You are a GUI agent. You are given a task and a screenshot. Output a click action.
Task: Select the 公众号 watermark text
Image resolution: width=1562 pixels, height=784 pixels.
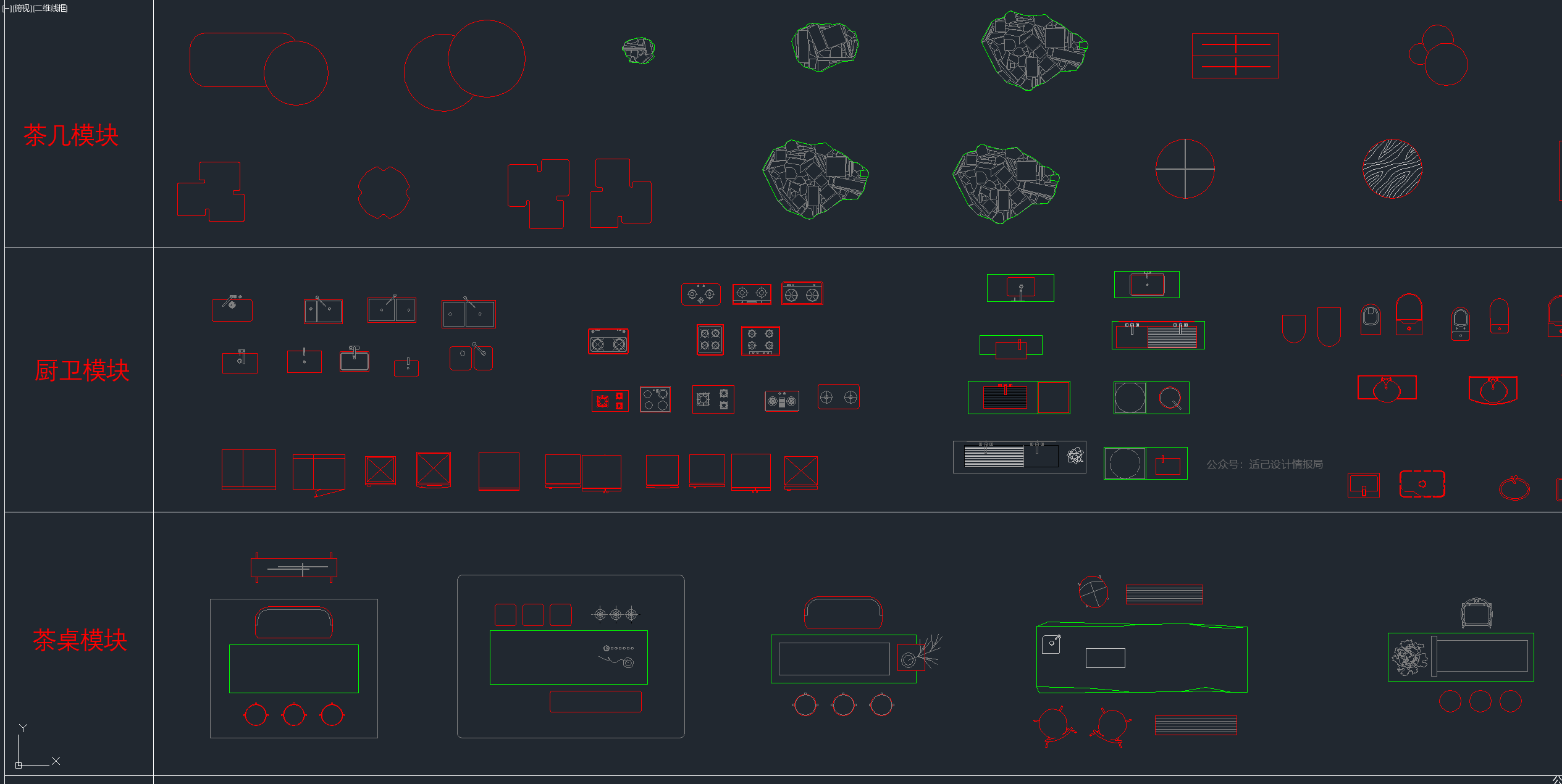[x=1264, y=464]
